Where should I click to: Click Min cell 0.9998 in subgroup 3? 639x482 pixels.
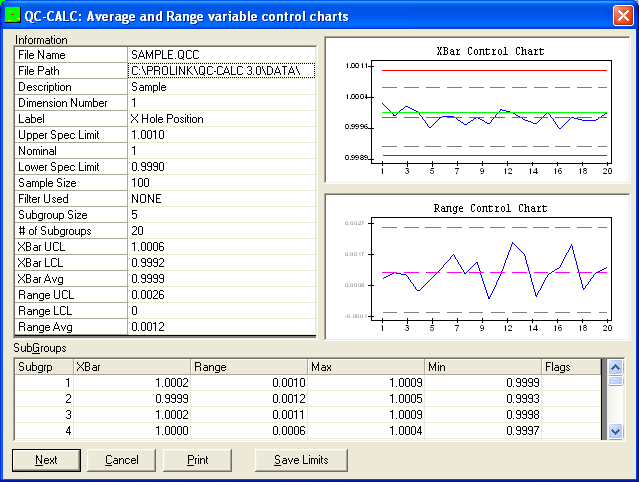(x=483, y=415)
